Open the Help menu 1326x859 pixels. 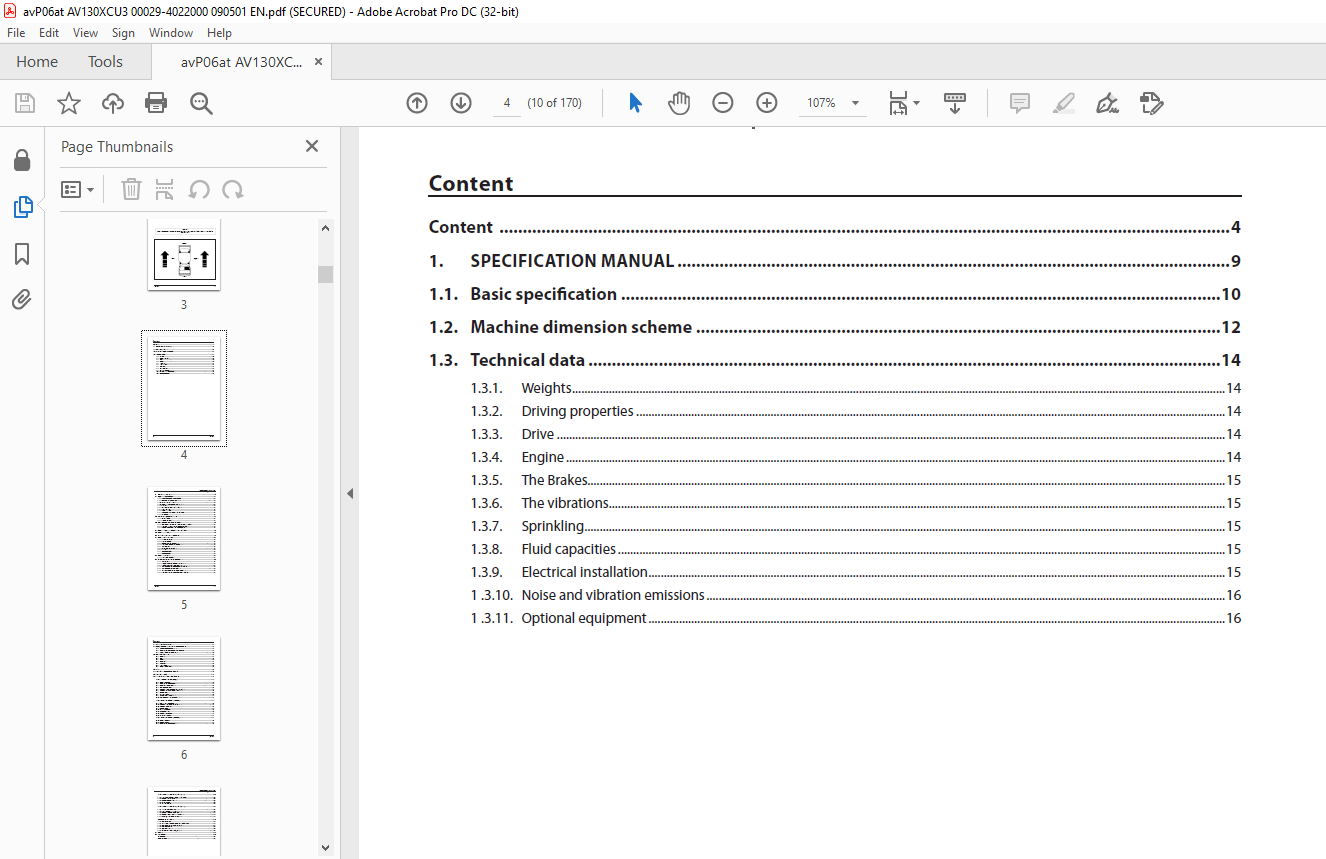click(x=219, y=33)
